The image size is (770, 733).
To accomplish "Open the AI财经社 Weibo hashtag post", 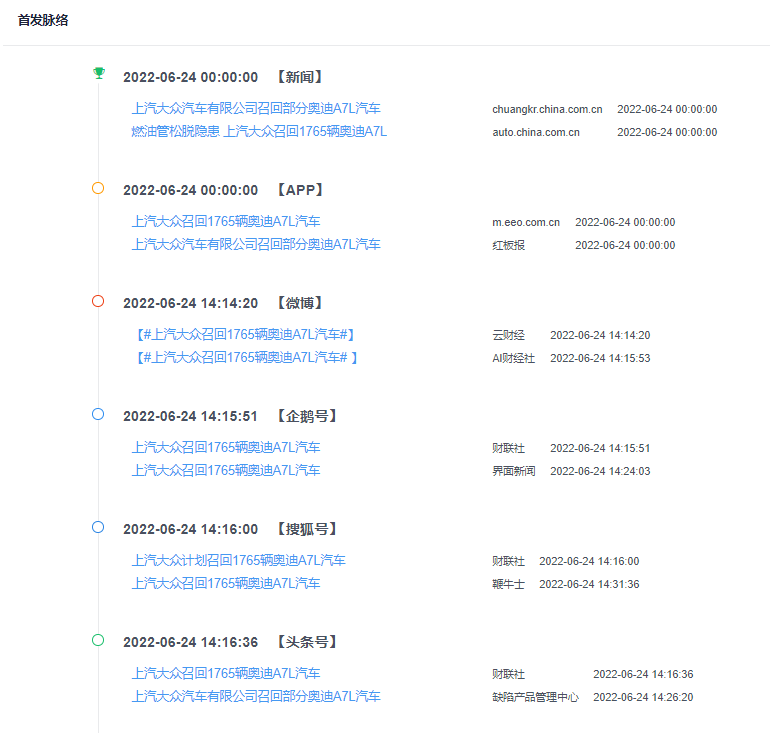I will click(246, 357).
